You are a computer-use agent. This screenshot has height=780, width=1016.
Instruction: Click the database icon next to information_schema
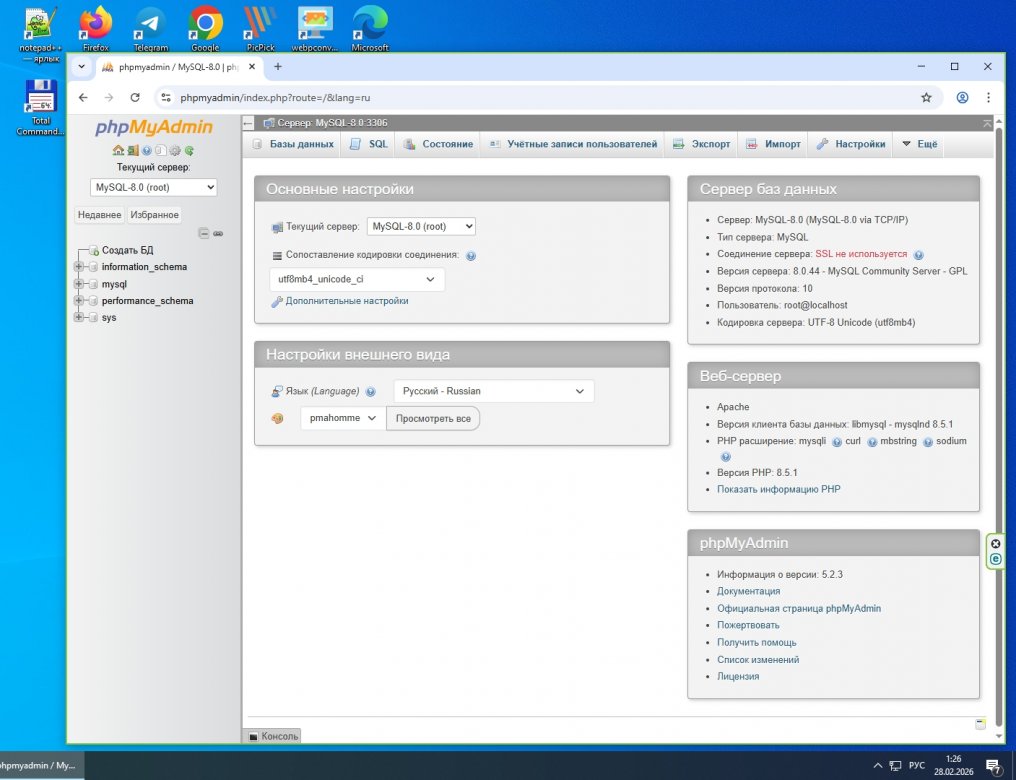[93, 267]
